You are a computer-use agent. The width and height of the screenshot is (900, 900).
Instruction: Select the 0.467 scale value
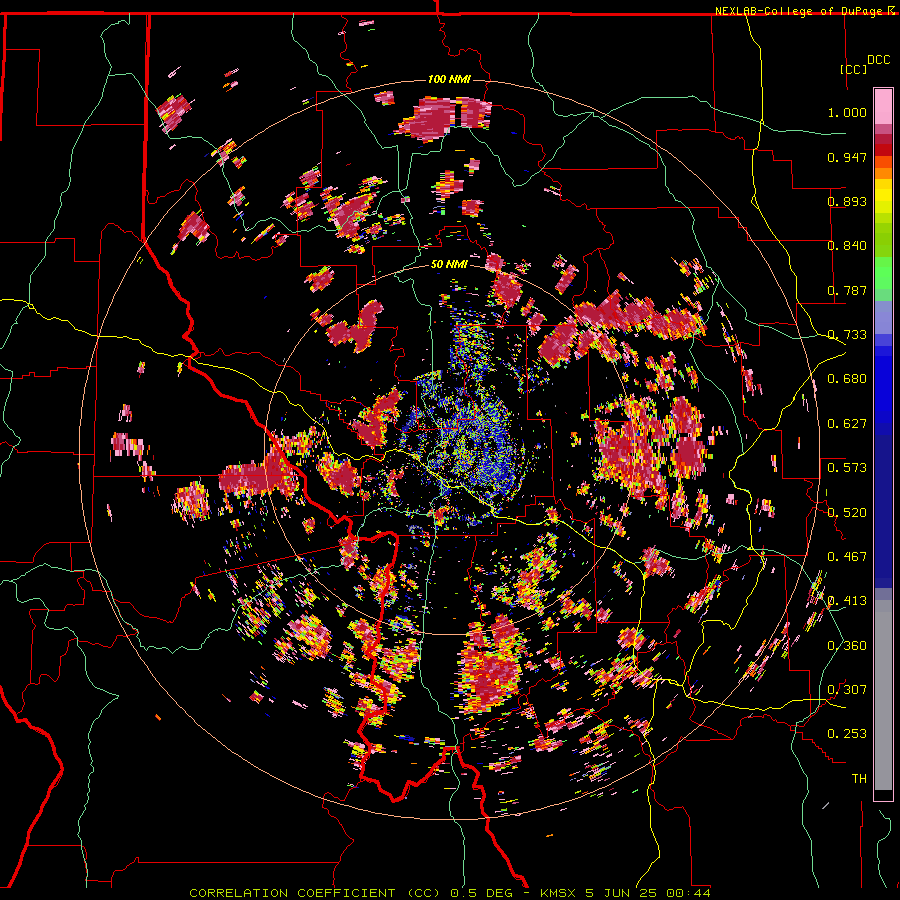click(847, 557)
